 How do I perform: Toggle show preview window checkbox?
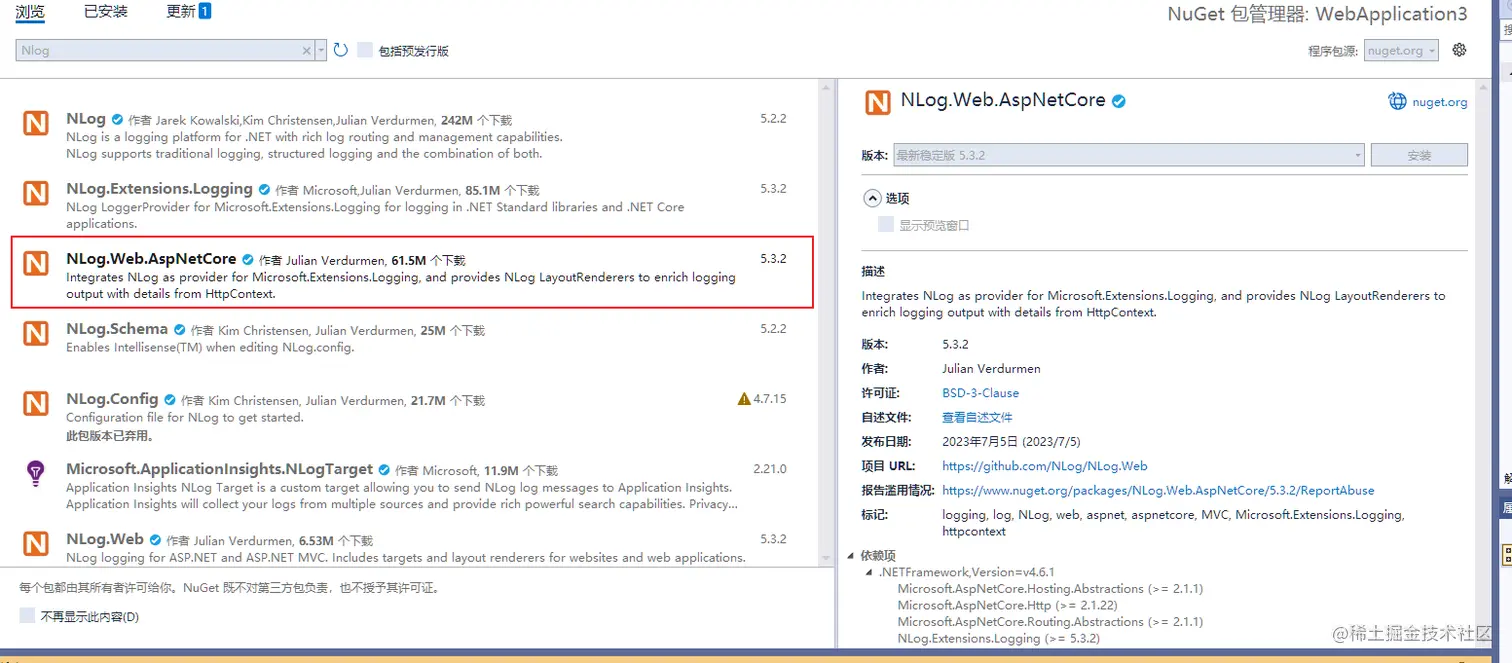click(x=885, y=225)
